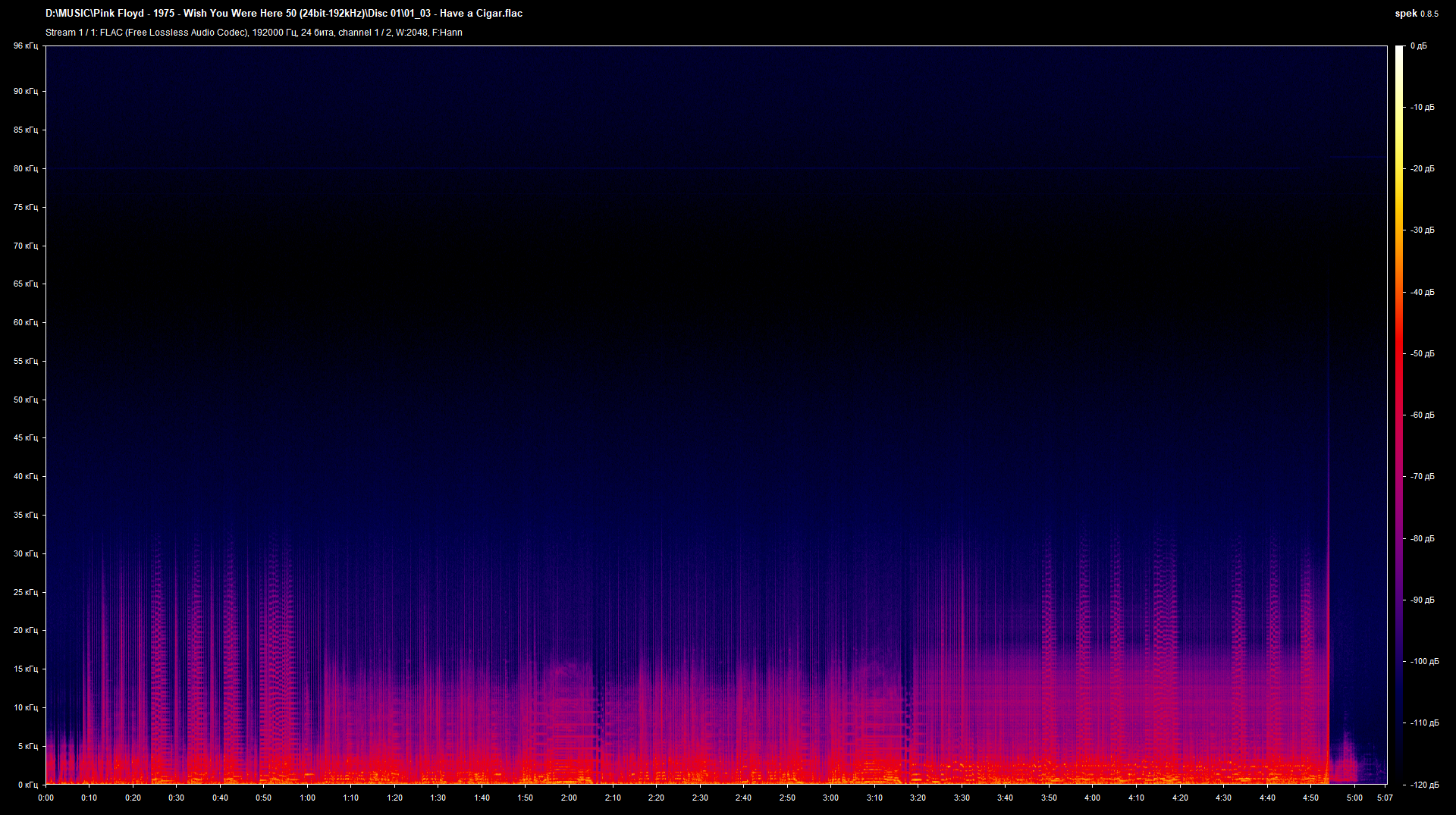Click the 0:00 time axis marker
Screen dimensions: 1456x815
[x=45, y=798]
